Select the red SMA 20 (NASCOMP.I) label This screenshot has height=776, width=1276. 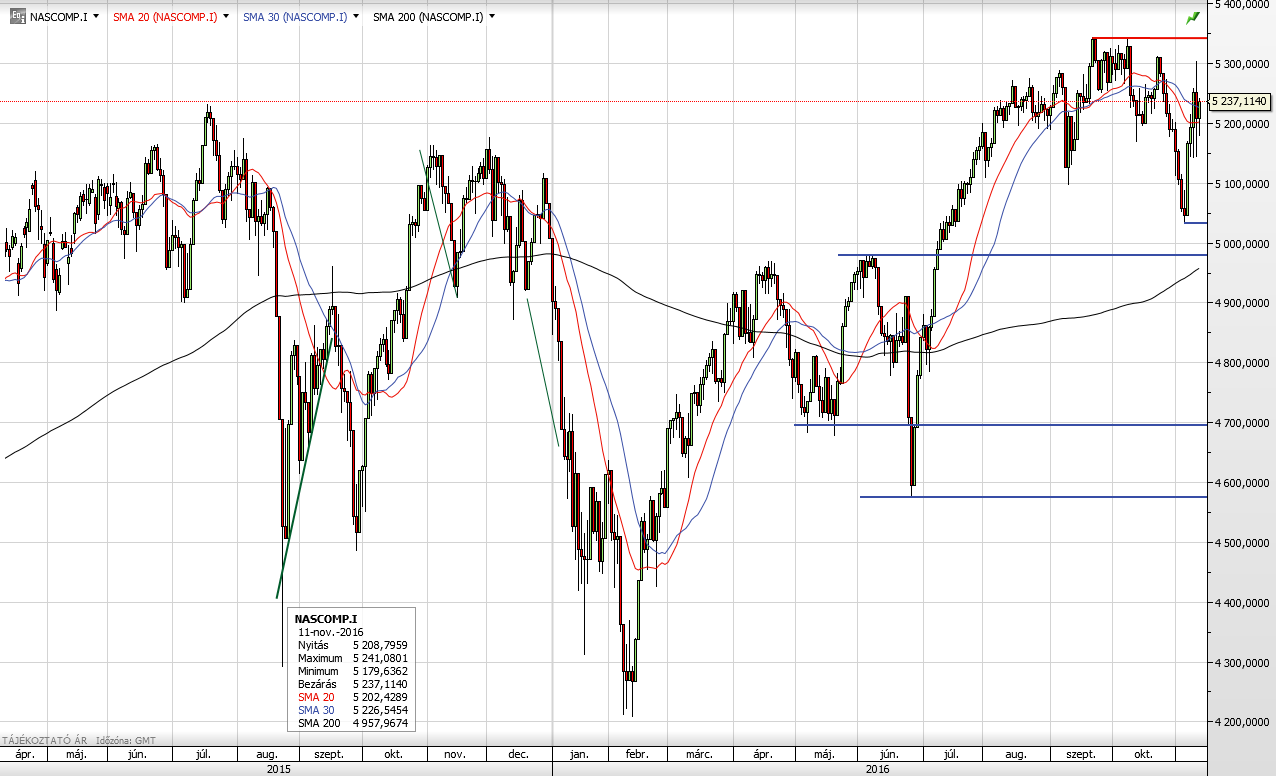click(x=165, y=17)
